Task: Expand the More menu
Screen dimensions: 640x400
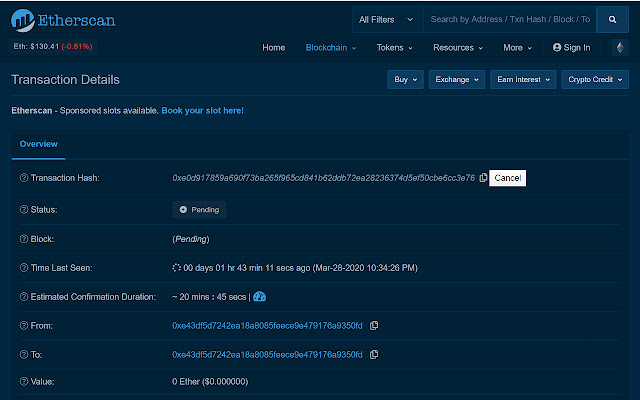Action: pyautogui.click(x=517, y=48)
